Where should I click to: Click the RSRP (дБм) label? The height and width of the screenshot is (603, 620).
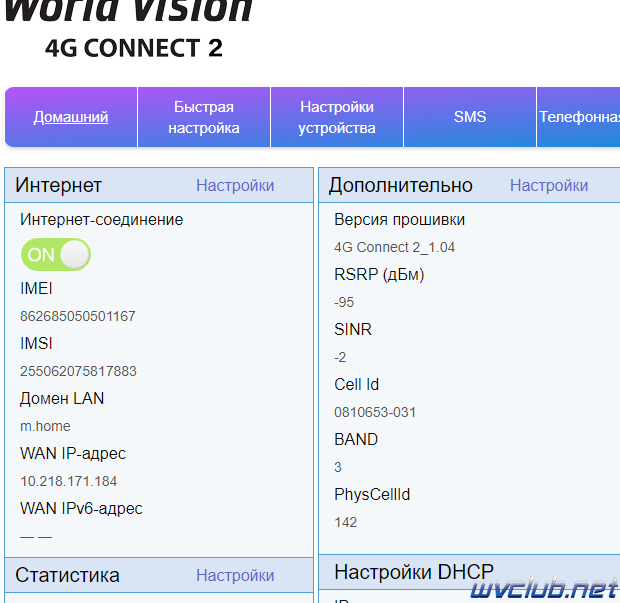point(379,275)
